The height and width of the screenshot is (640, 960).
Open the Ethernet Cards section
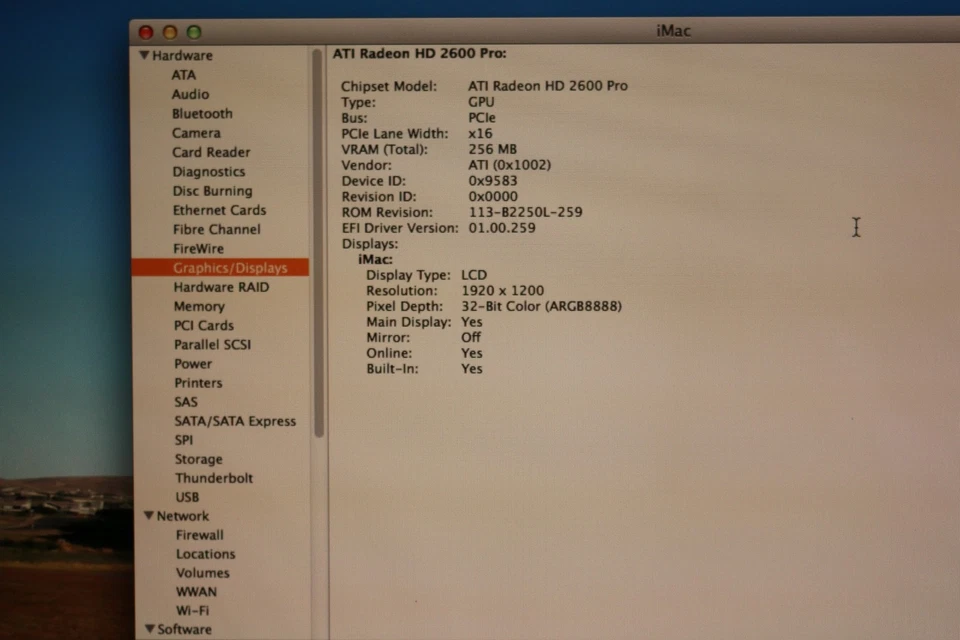tap(219, 210)
